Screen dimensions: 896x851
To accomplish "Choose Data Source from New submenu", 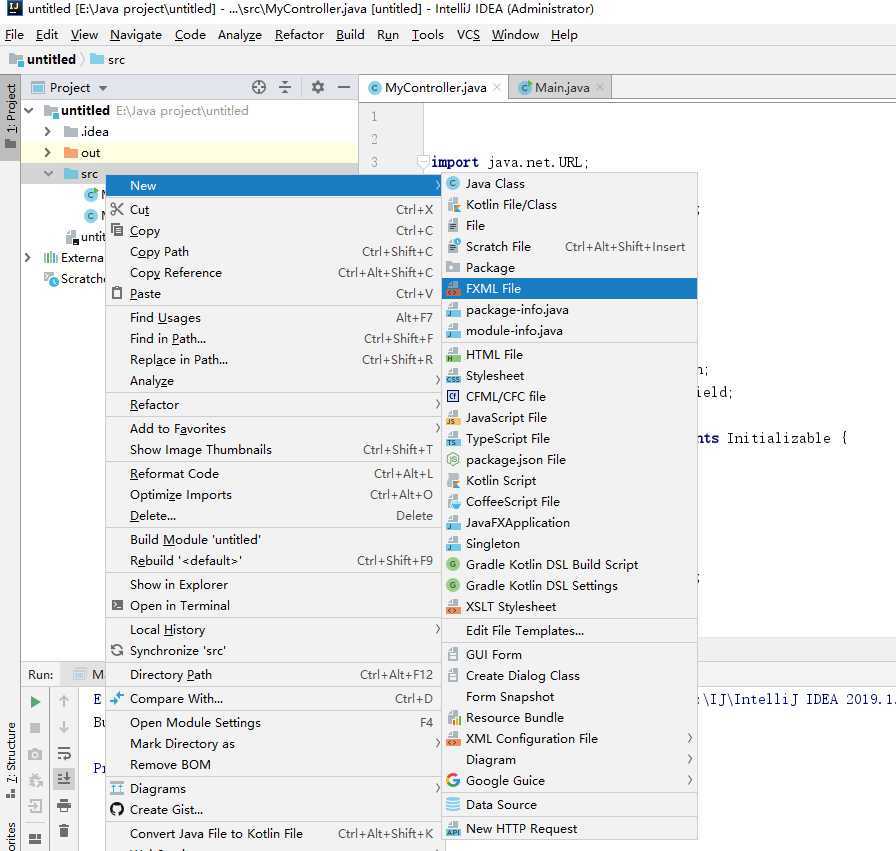I will pyautogui.click(x=570, y=805).
